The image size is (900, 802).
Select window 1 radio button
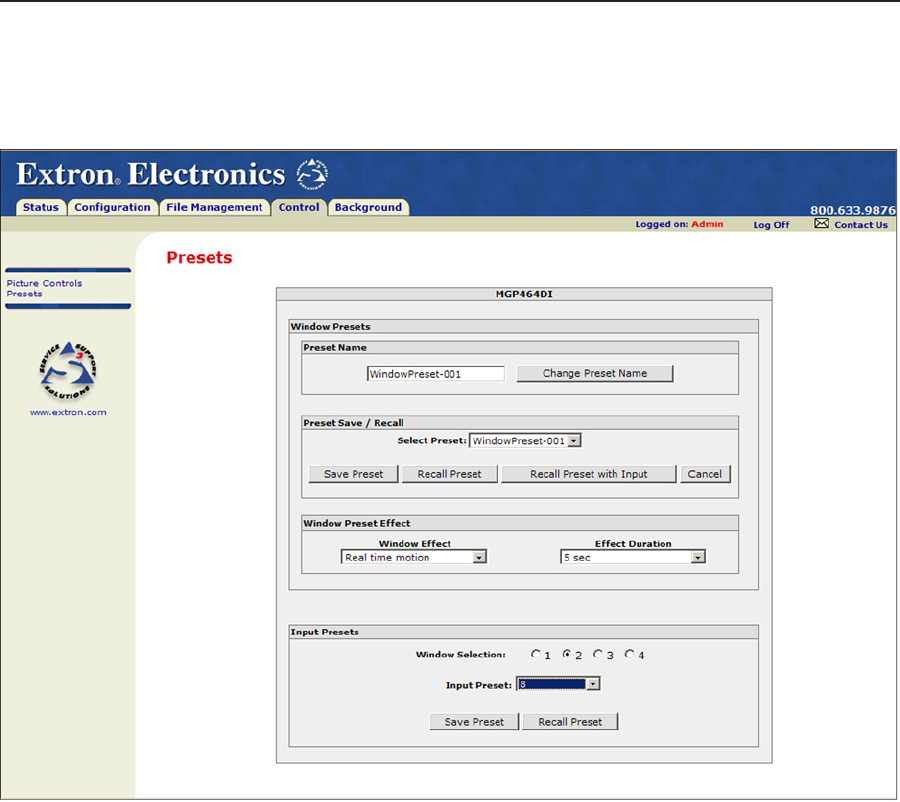tap(536, 654)
